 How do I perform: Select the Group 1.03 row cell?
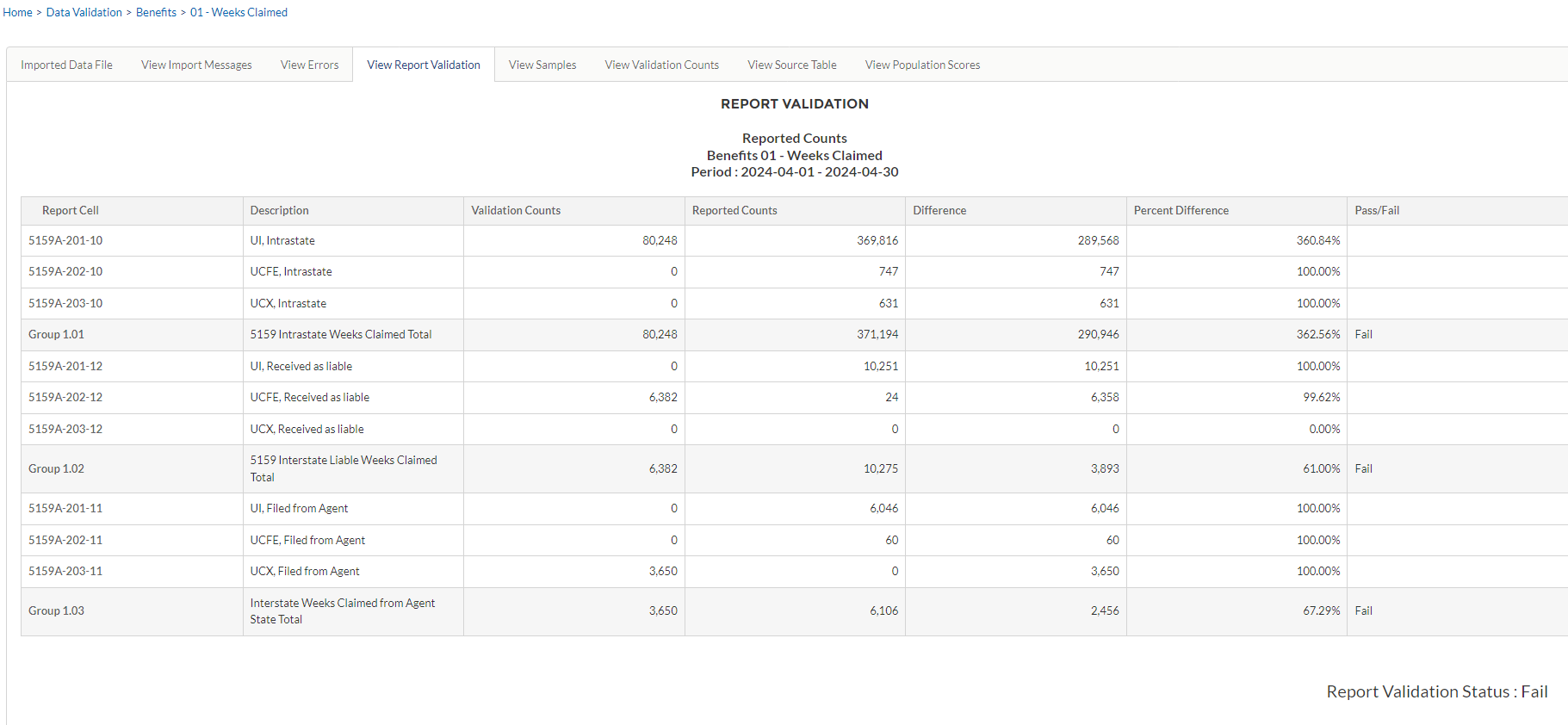coord(56,610)
